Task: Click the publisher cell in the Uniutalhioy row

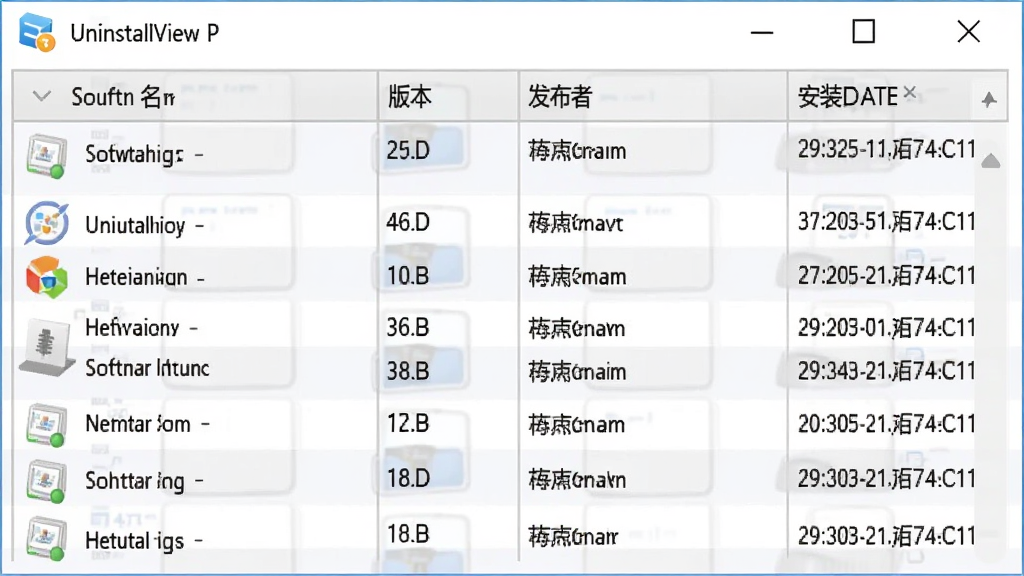Action: point(575,224)
